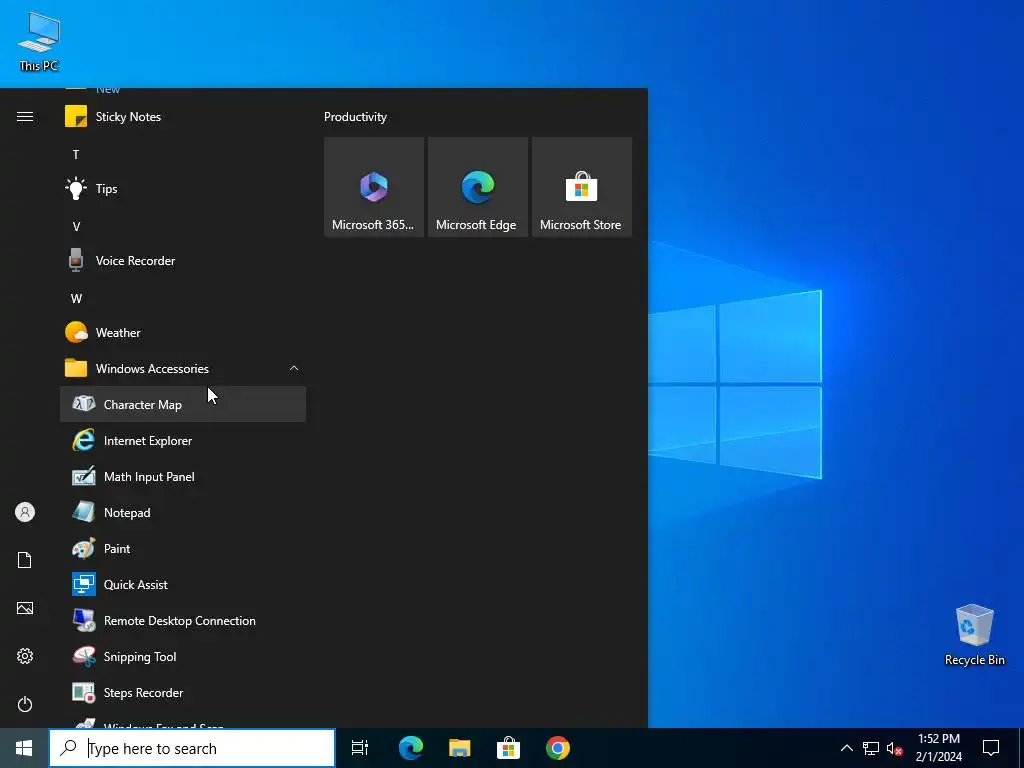Click the network icon in system tray
The width and height of the screenshot is (1024, 768).
(871, 748)
